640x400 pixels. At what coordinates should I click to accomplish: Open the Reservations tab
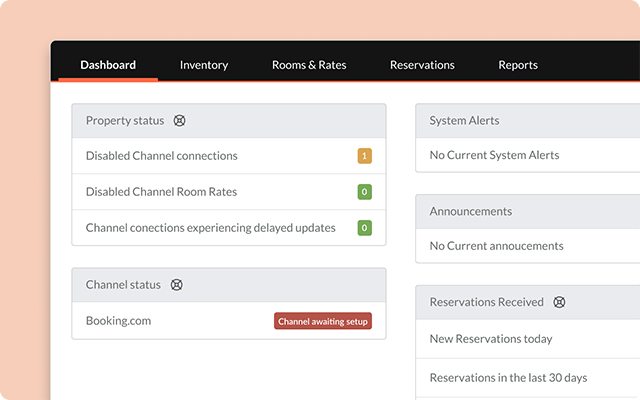coord(422,65)
